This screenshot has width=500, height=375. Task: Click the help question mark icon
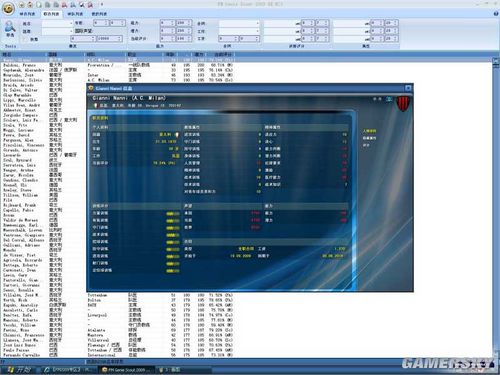[496, 14]
